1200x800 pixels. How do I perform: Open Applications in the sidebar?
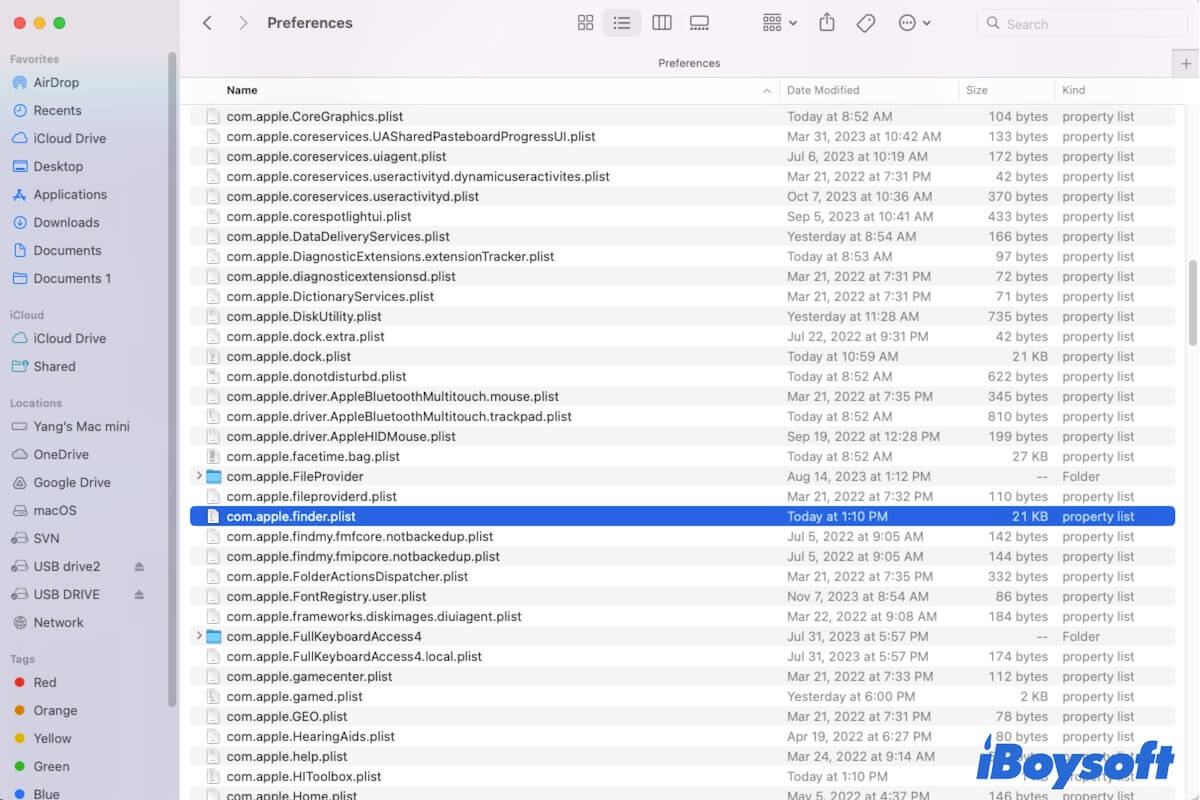pyautogui.click(x=70, y=195)
